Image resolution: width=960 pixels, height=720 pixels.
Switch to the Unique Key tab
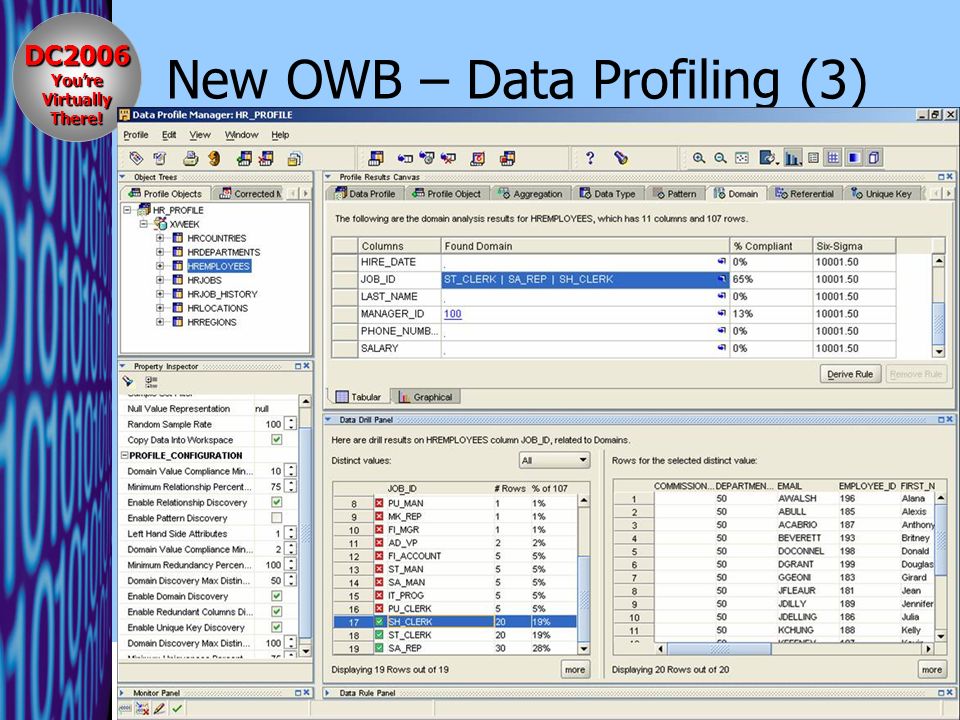[882, 193]
